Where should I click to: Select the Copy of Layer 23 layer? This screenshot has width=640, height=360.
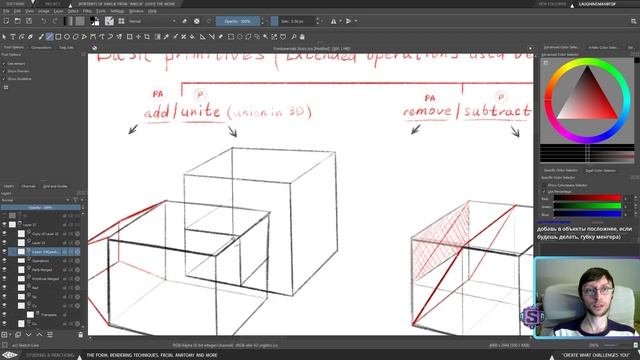click(x=44, y=233)
